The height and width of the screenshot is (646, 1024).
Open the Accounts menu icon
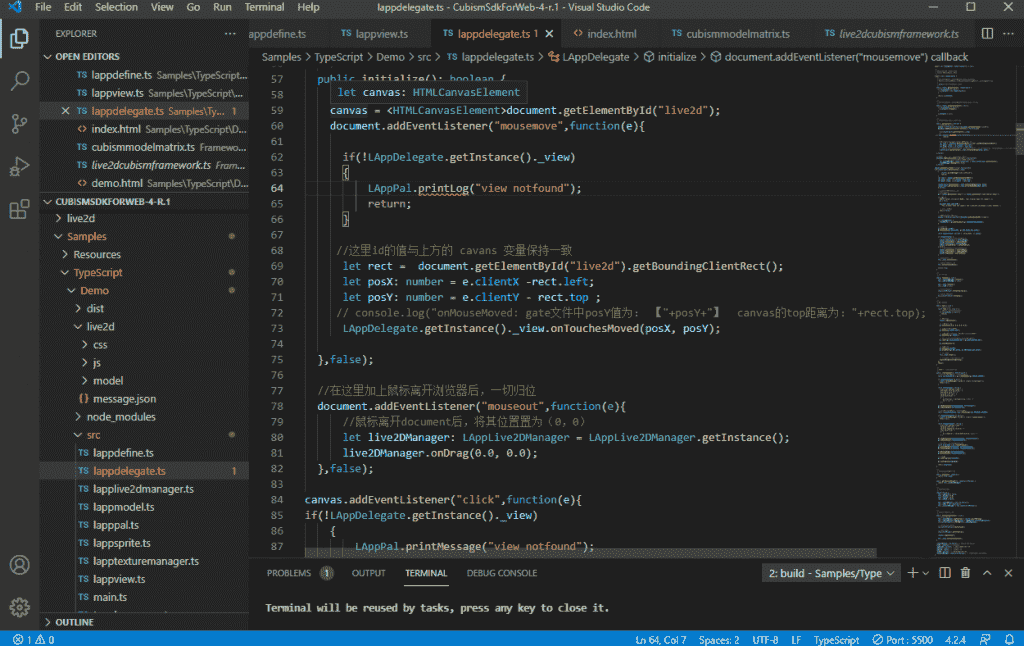pyautogui.click(x=20, y=565)
